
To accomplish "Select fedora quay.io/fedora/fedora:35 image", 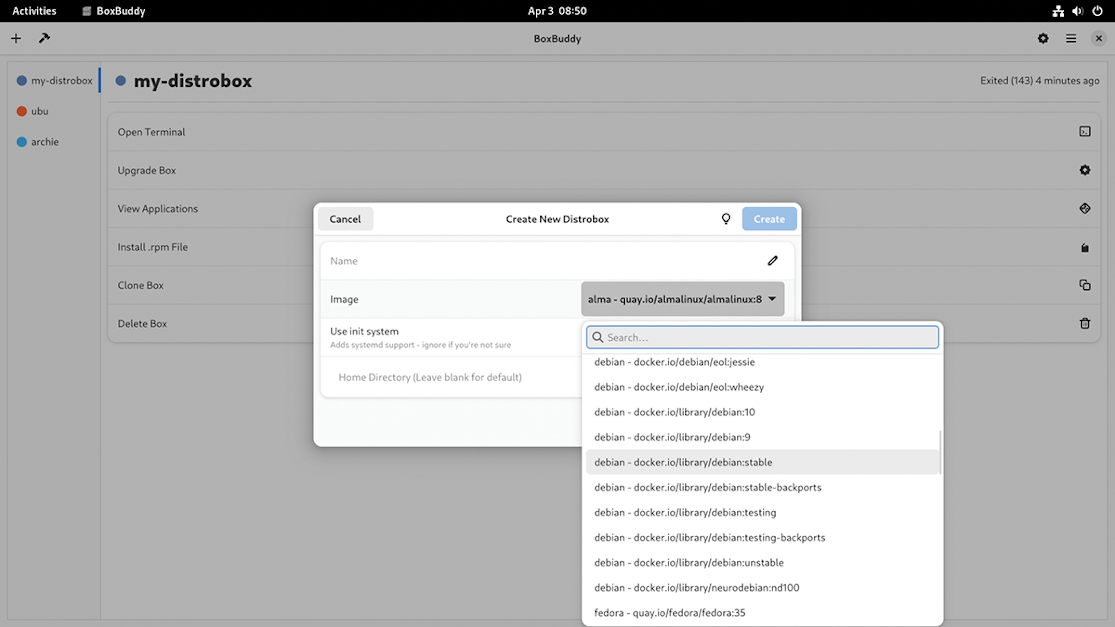I will coord(762,613).
